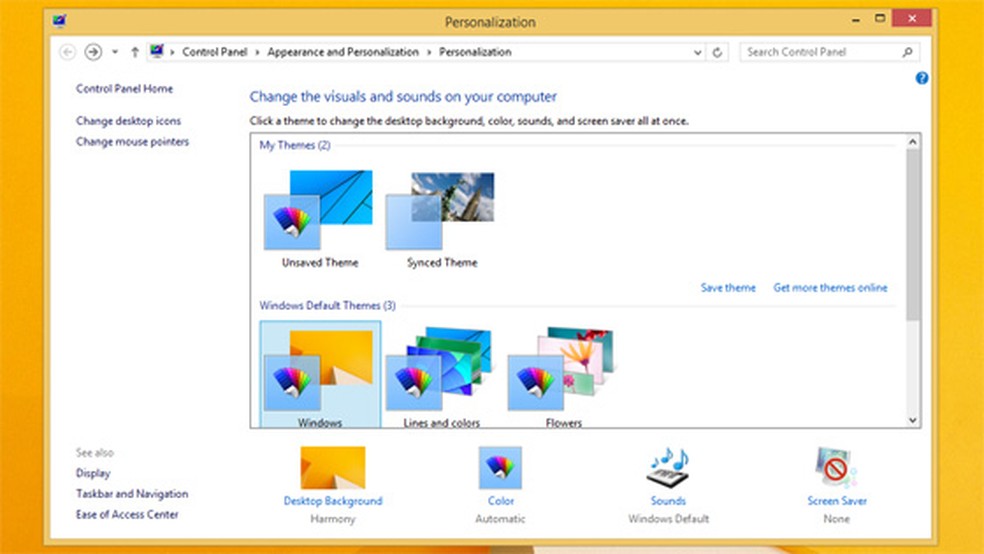The width and height of the screenshot is (984, 554).
Task: Click the 'Automatic' color value text
Action: pos(500,519)
